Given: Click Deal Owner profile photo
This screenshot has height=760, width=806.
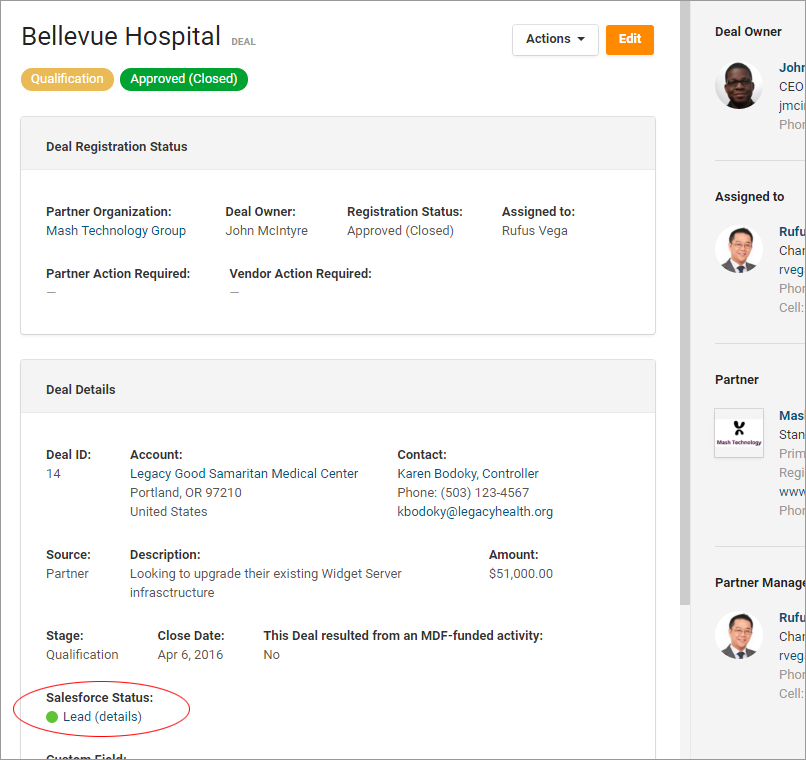Looking at the screenshot, I should click(x=739, y=85).
